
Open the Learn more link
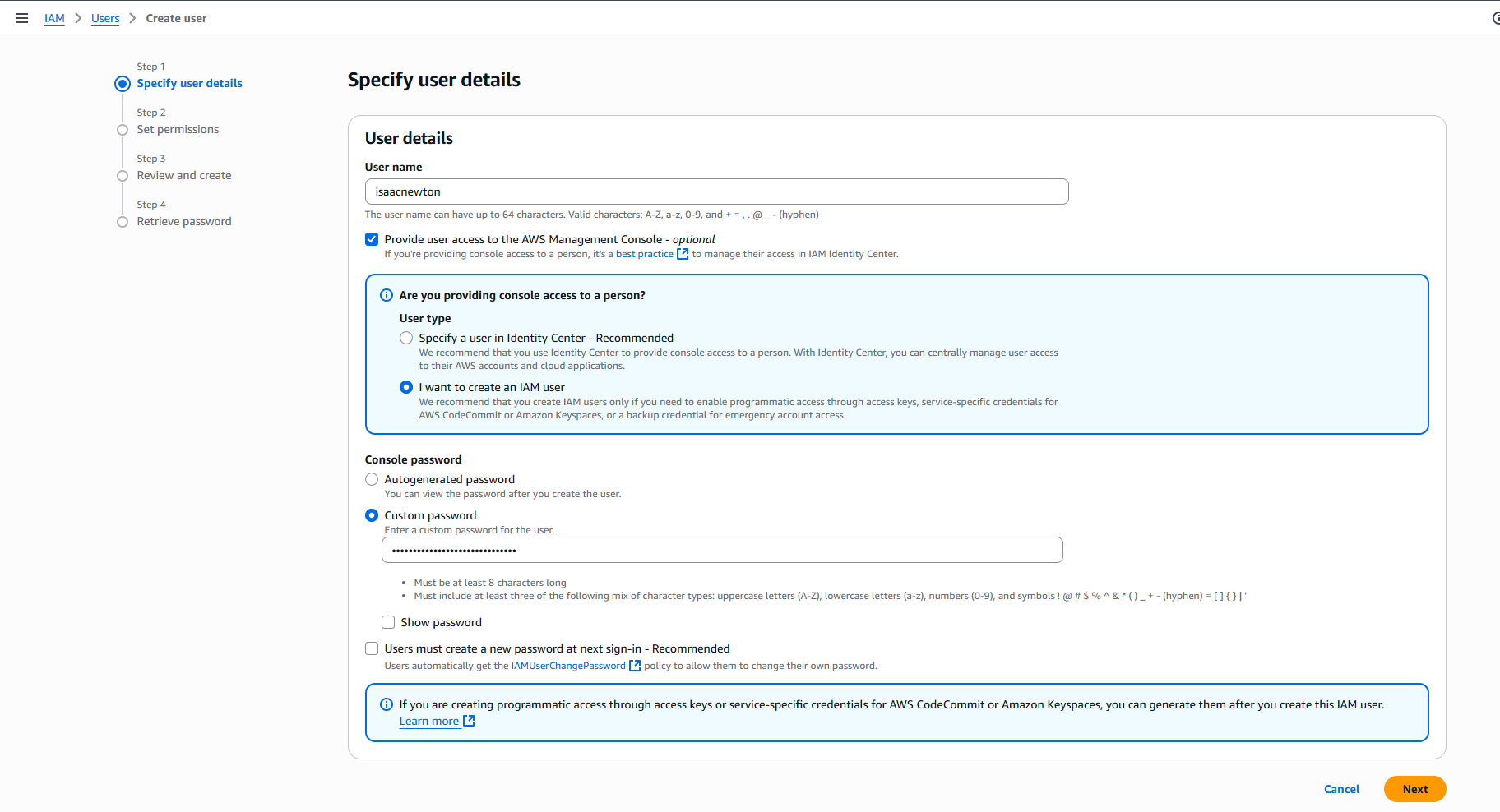click(x=429, y=721)
